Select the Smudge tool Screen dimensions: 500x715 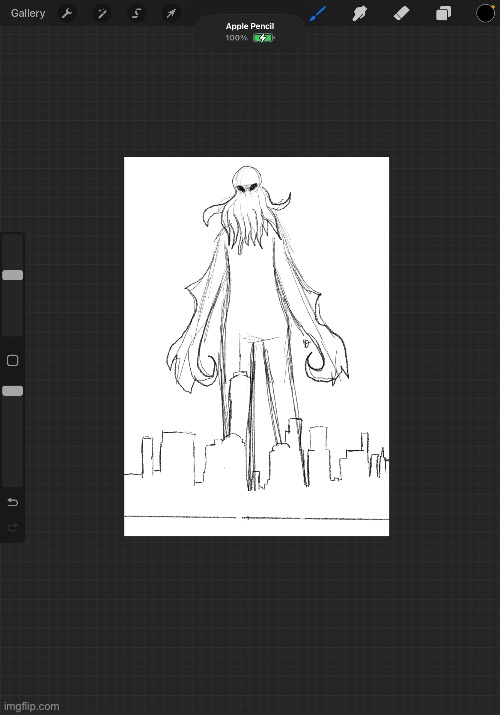click(x=360, y=13)
